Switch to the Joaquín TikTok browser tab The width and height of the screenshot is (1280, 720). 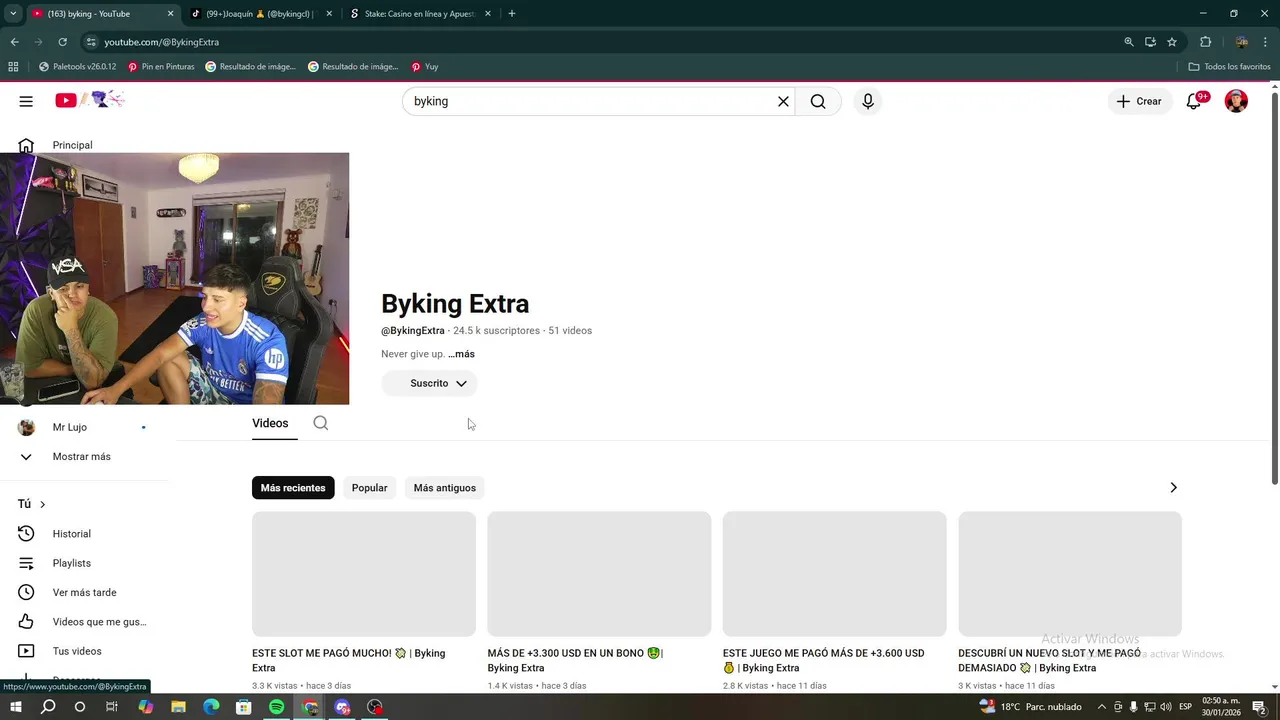[258, 14]
